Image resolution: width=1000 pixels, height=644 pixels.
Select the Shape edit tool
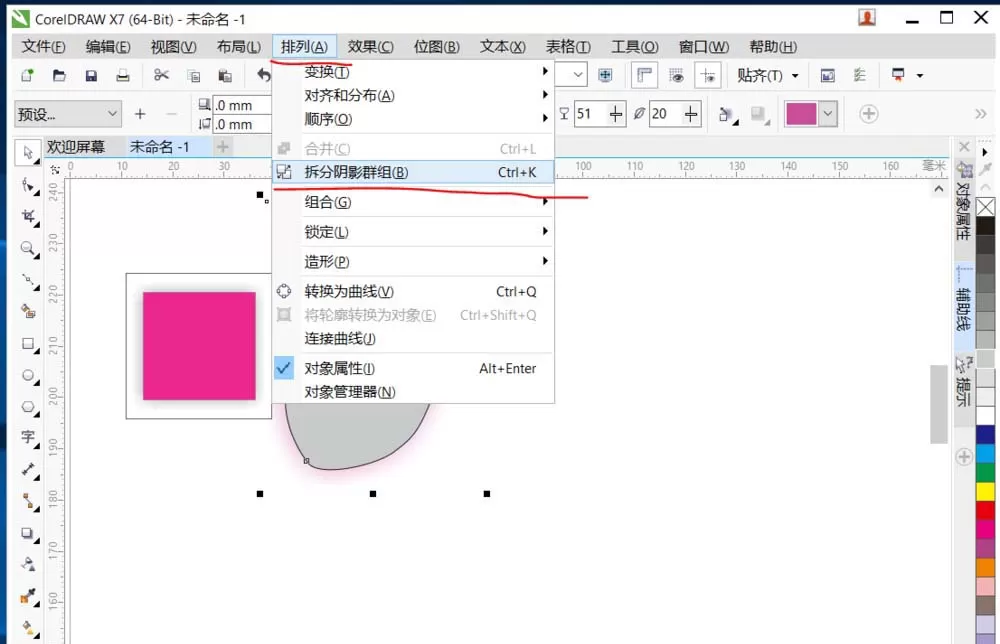(27, 185)
